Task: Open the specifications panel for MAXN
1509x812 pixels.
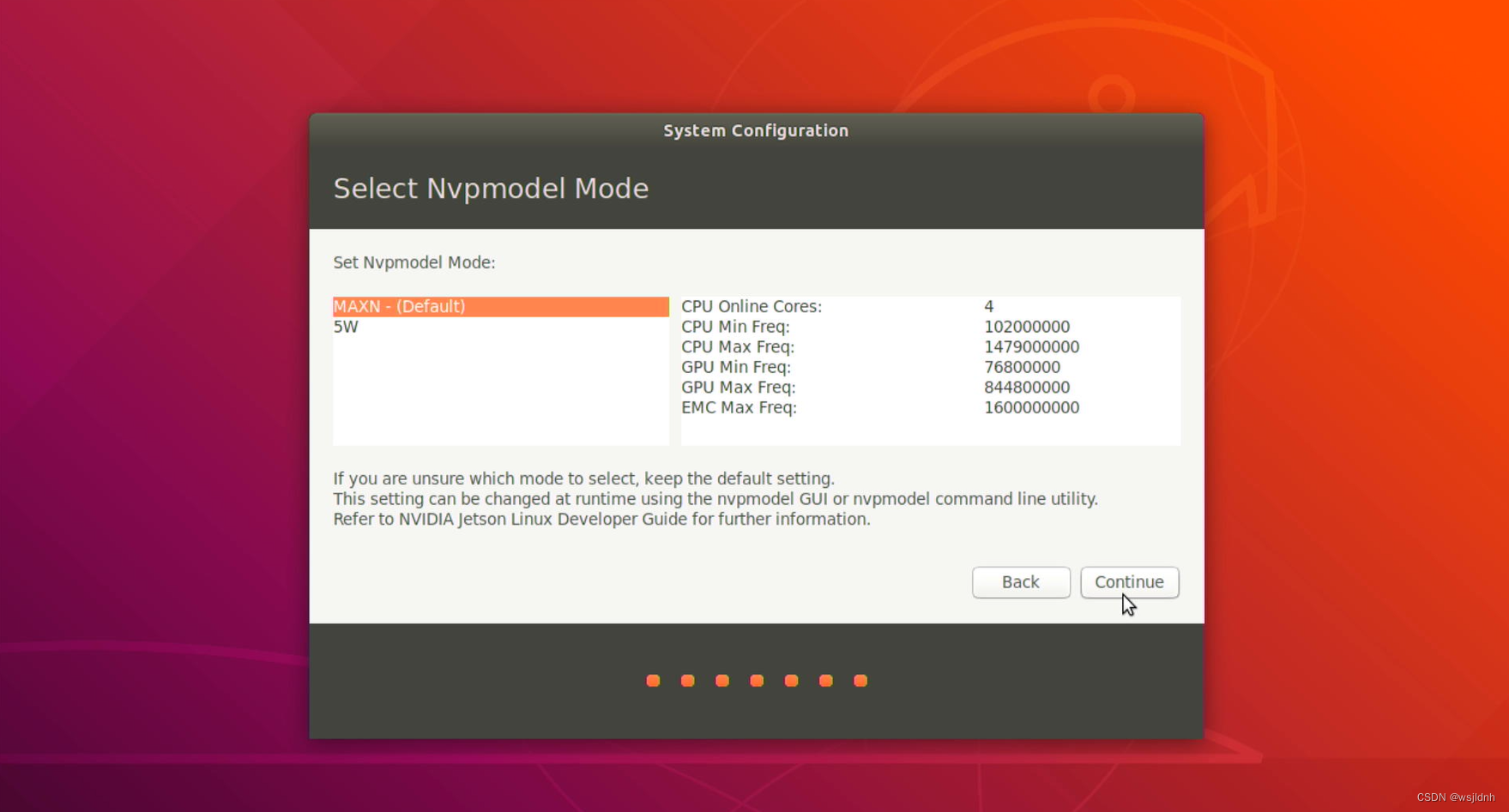Action: click(x=931, y=370)
